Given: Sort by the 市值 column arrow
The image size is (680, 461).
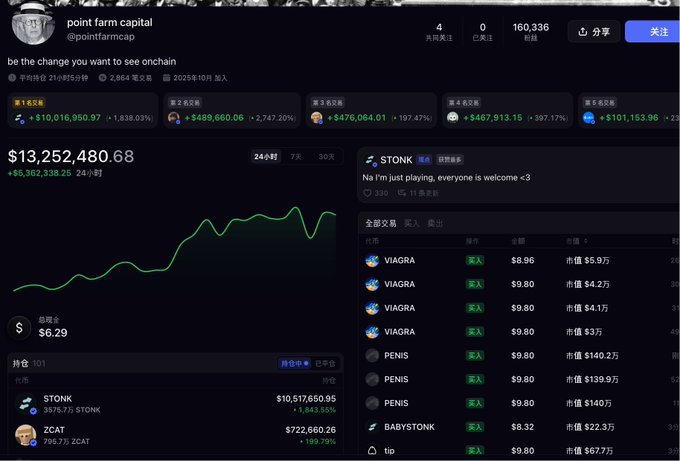Looking at the screenshot, I should tap(586, 241).
